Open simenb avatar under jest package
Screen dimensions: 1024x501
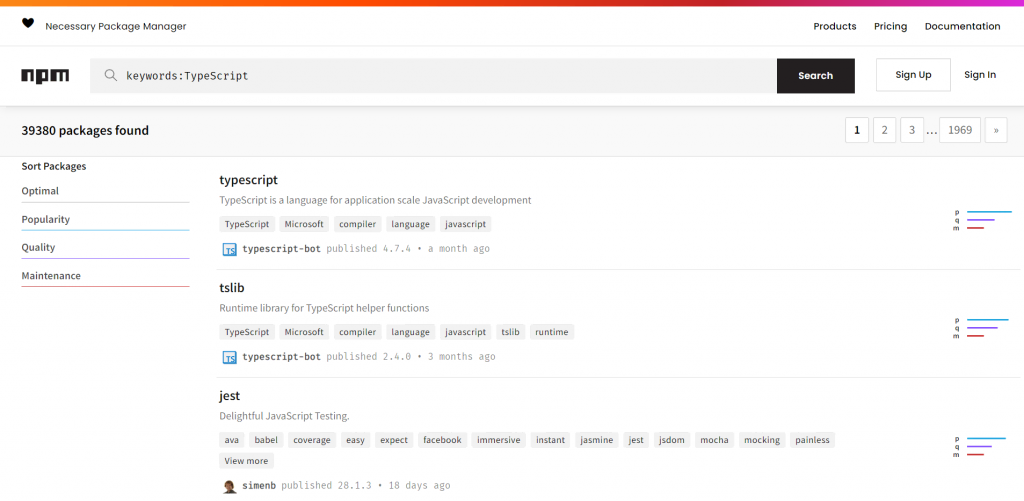(229, 486)
